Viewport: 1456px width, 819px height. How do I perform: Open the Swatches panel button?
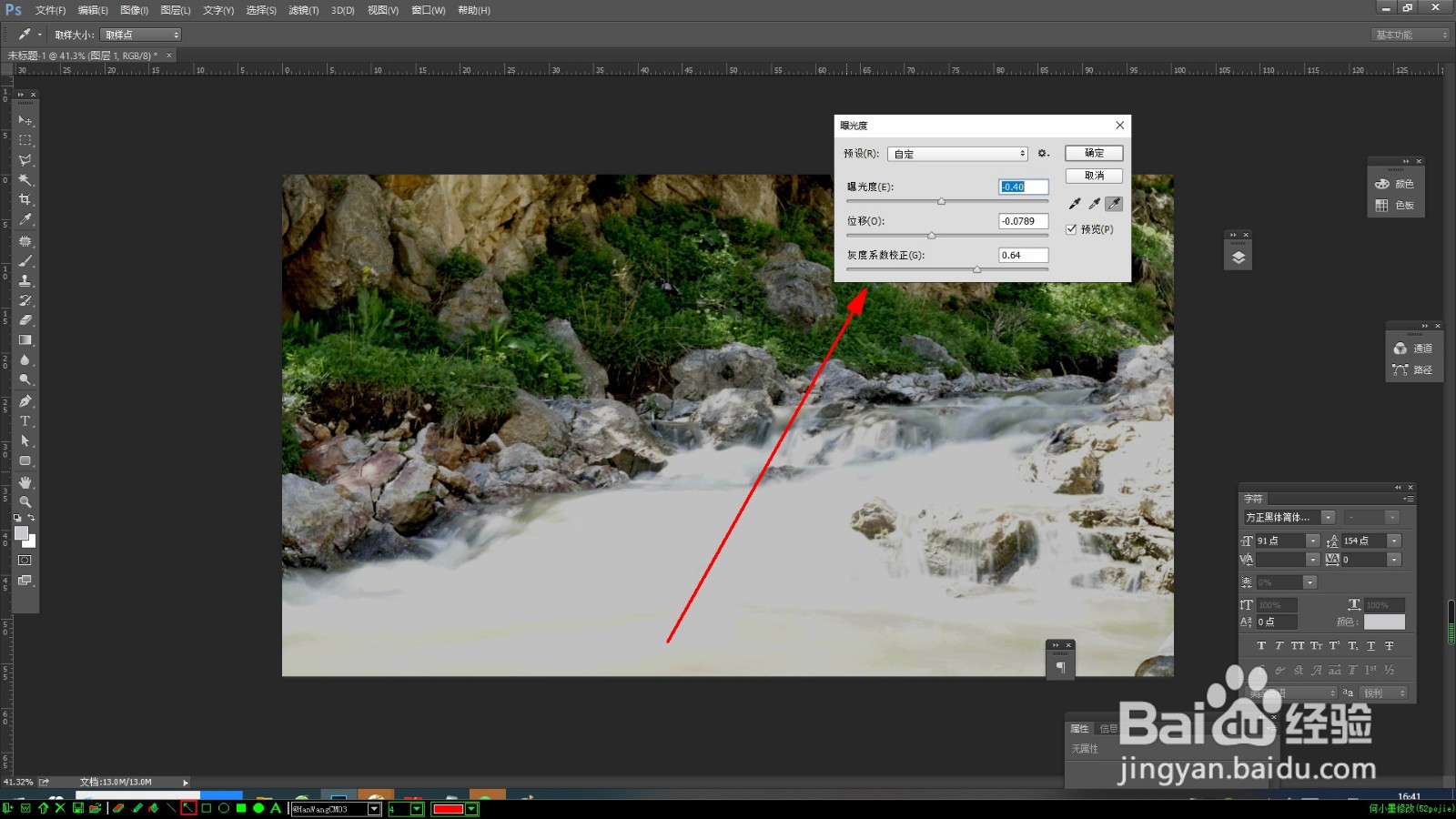pyautogui.click(x=1395, y=206)
